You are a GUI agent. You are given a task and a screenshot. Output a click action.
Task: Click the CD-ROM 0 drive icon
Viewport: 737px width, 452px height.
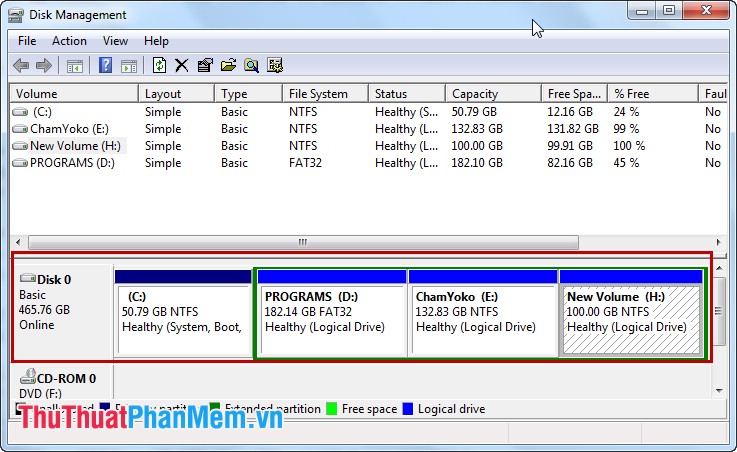tap(28, 376)
